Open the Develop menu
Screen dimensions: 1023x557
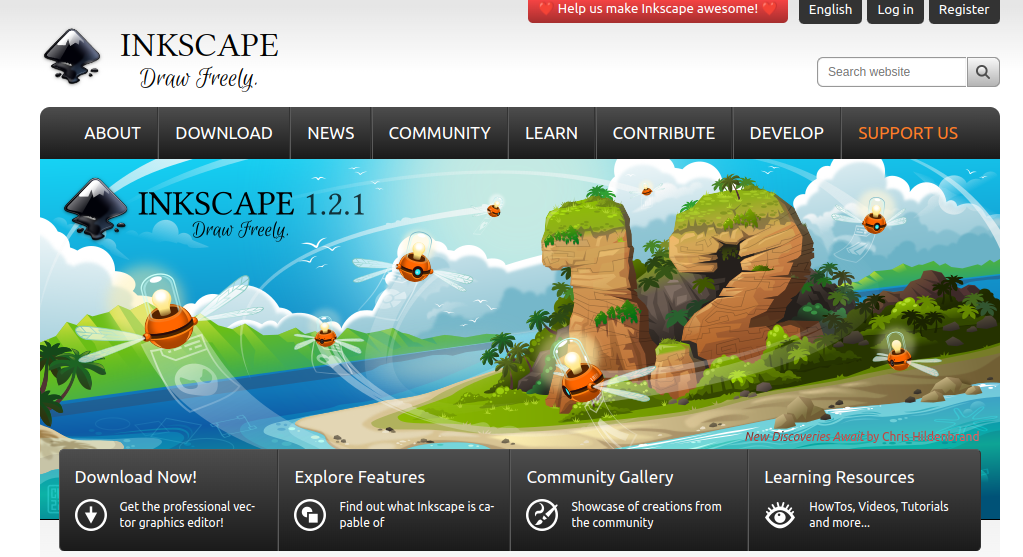click(x=787, y=133)
